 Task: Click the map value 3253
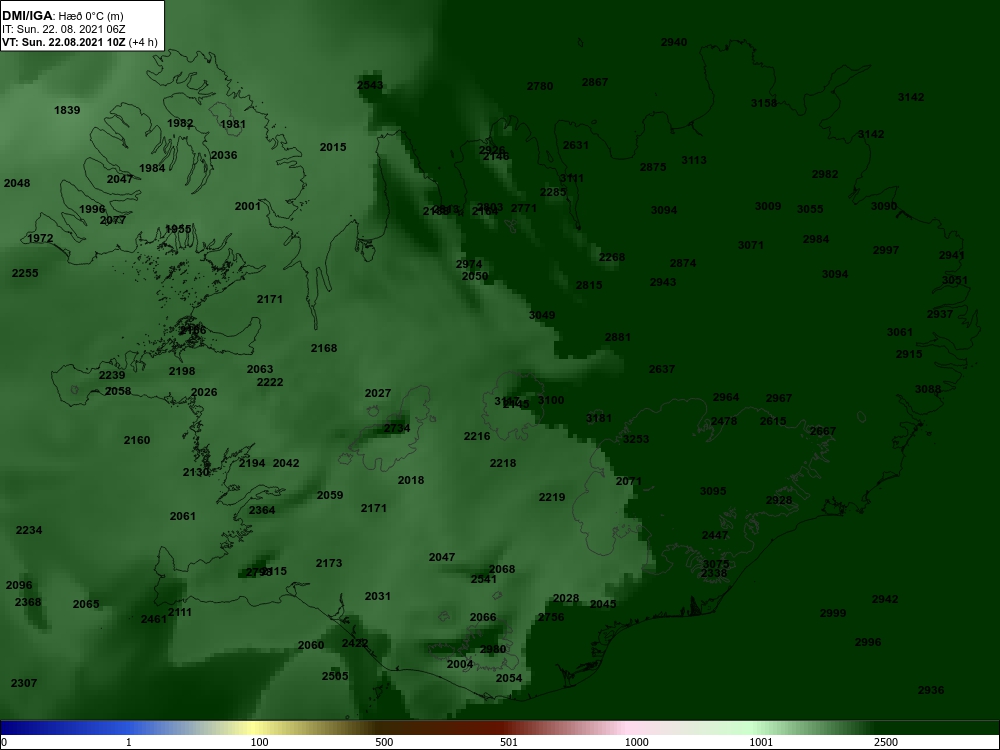click(x=636, y=439)
